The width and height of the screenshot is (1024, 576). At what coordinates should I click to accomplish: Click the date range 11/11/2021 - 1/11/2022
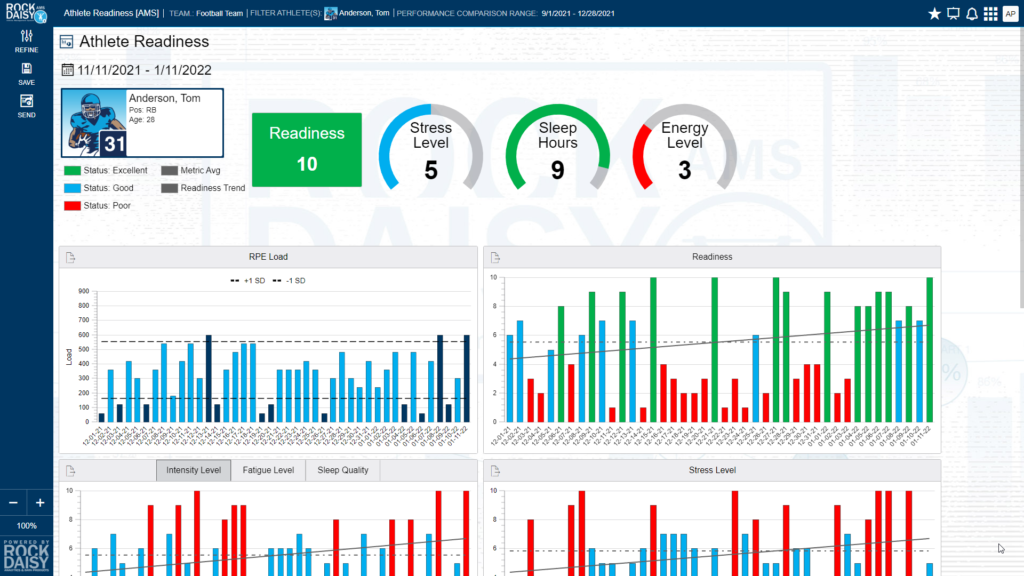(144, 70)
